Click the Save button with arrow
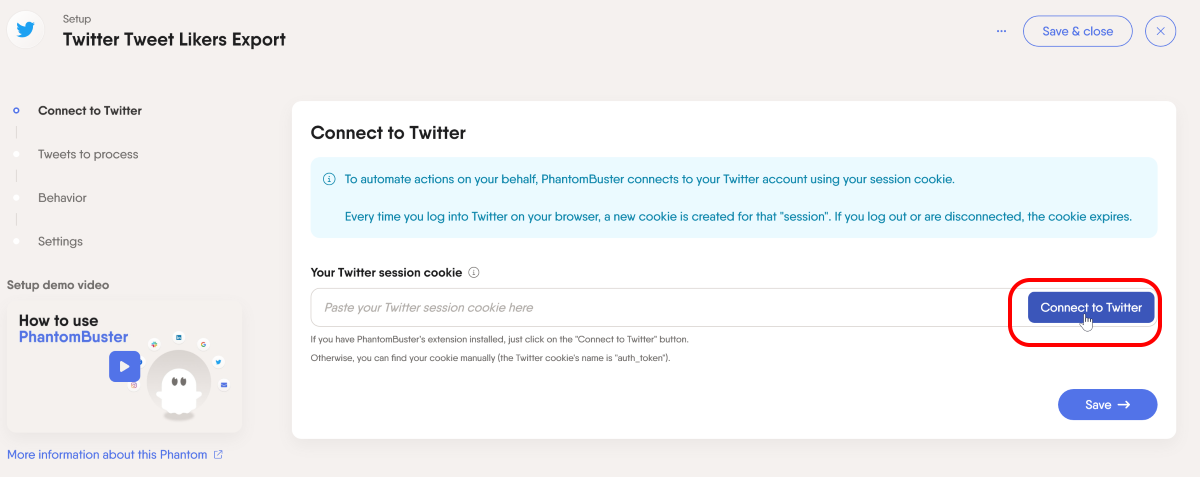 [1107, 405]
